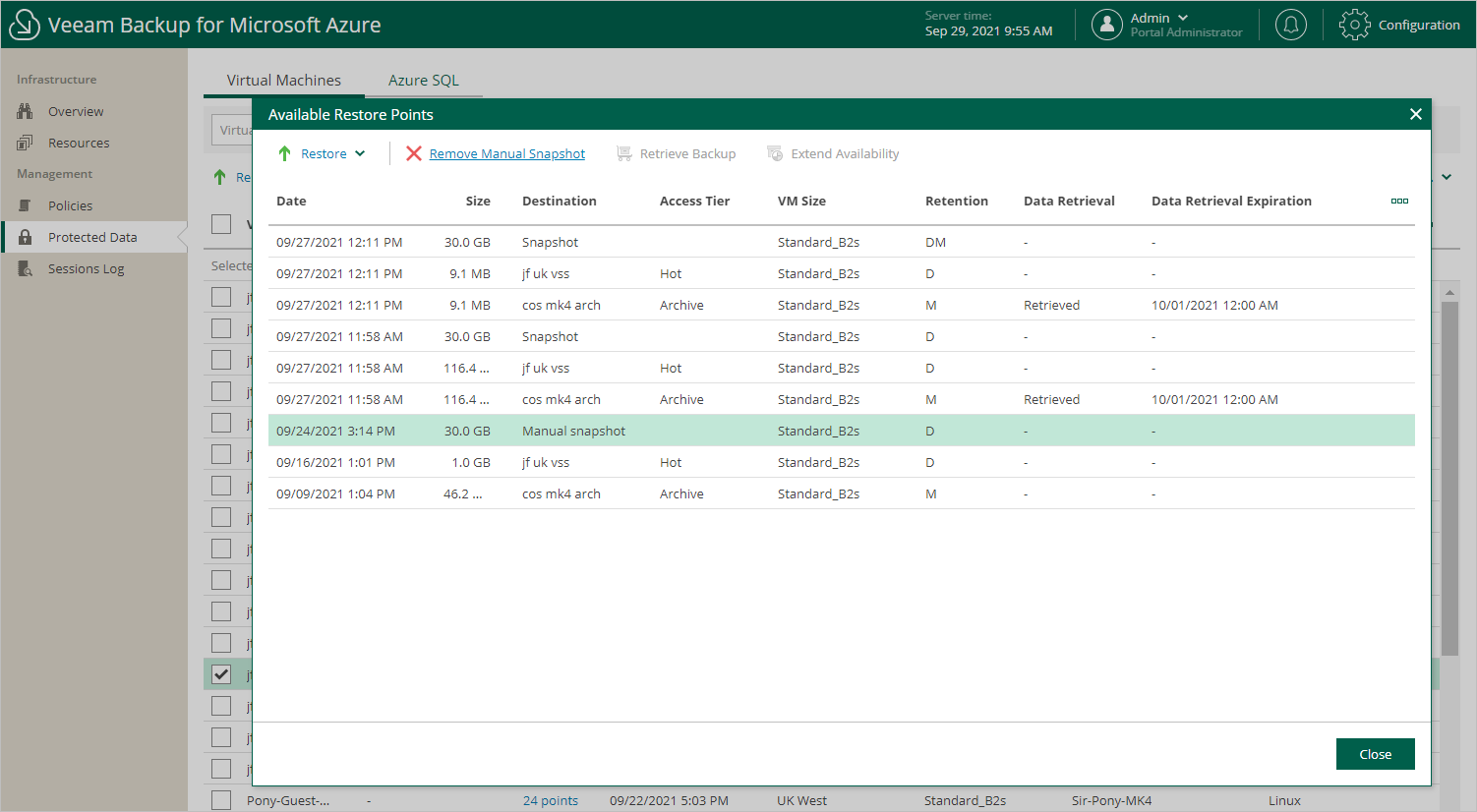This screenshot has width=1477, height=812.
Task: Expand the chevron at right edge behind dialog
Action: pyautogui.click(x=1447, y=177)
